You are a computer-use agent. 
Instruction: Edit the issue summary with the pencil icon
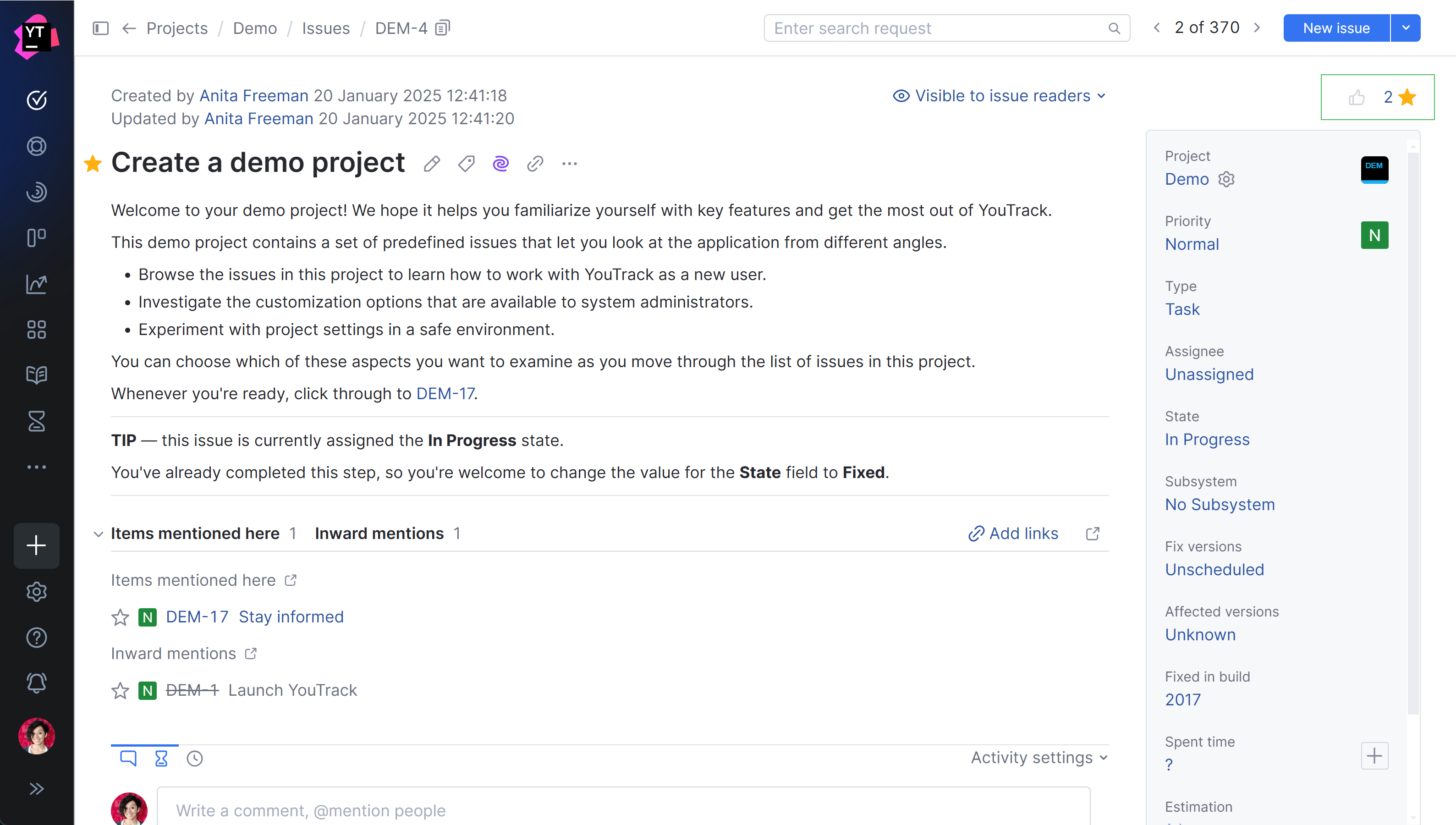pyautogui.click(x=432, y=163)
